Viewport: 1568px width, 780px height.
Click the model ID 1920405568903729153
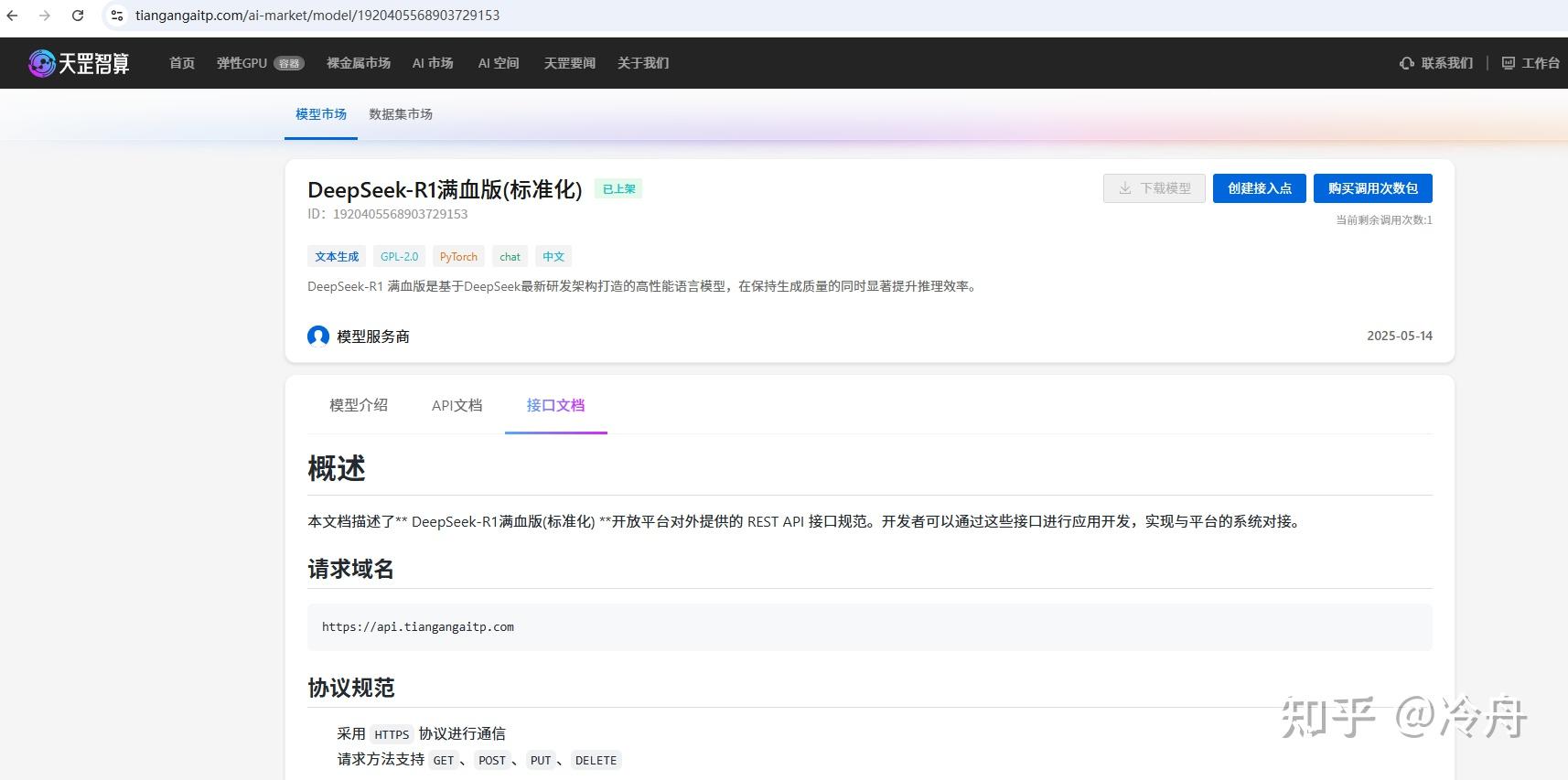point(400,214)
